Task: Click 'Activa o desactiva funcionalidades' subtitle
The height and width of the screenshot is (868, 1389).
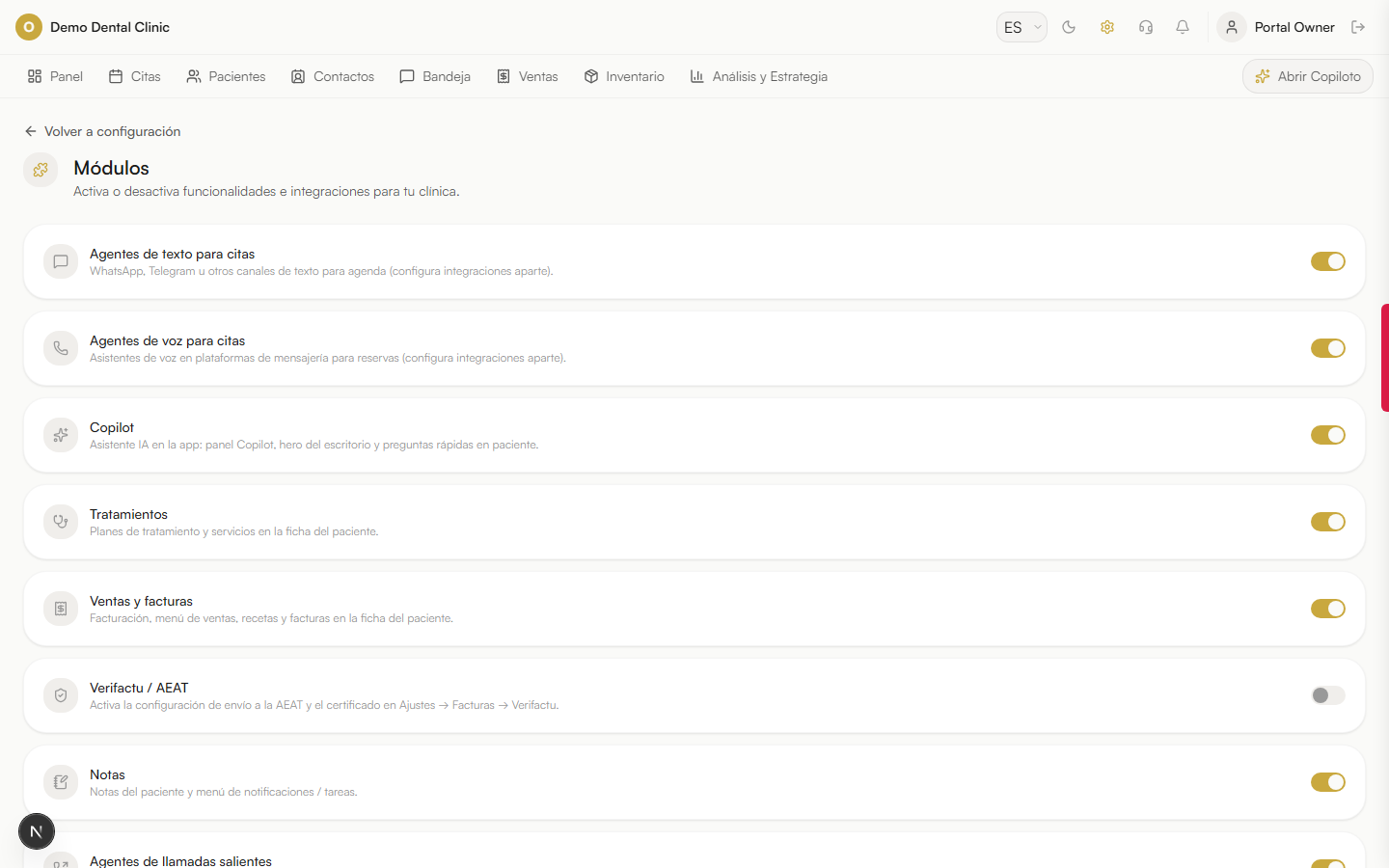Action: pyautogui.click(x=266, y=191)
